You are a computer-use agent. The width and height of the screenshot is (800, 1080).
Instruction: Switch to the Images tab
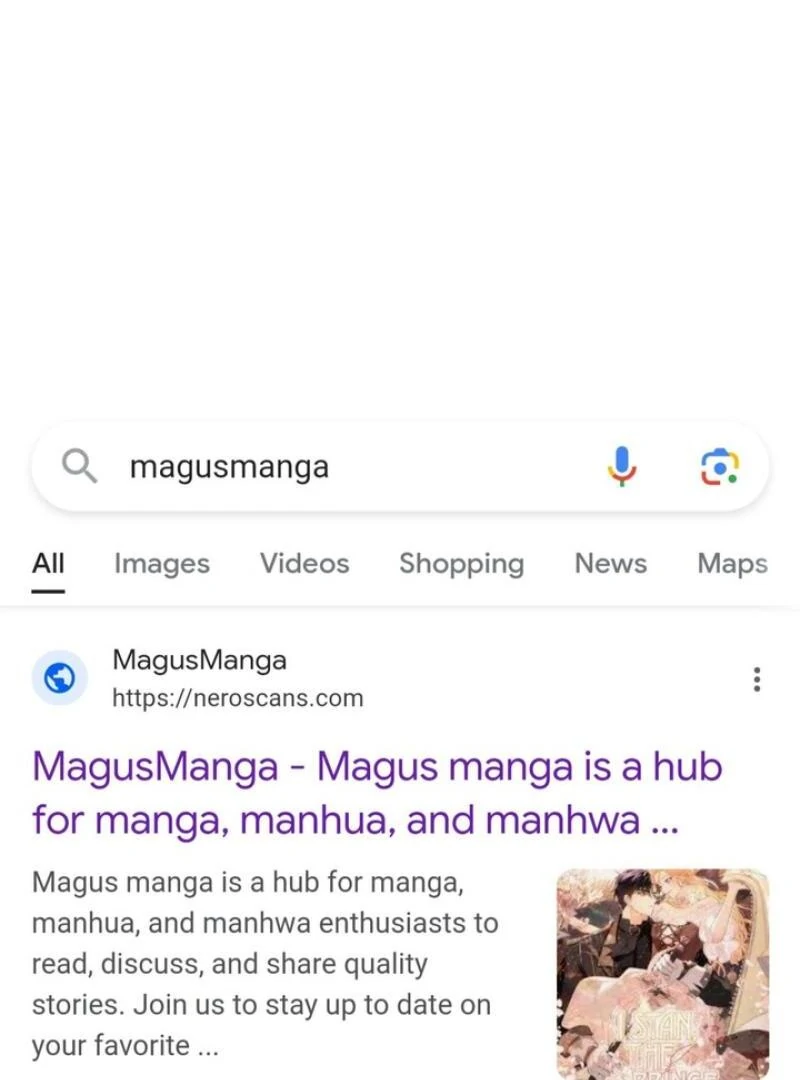(162, 563)
